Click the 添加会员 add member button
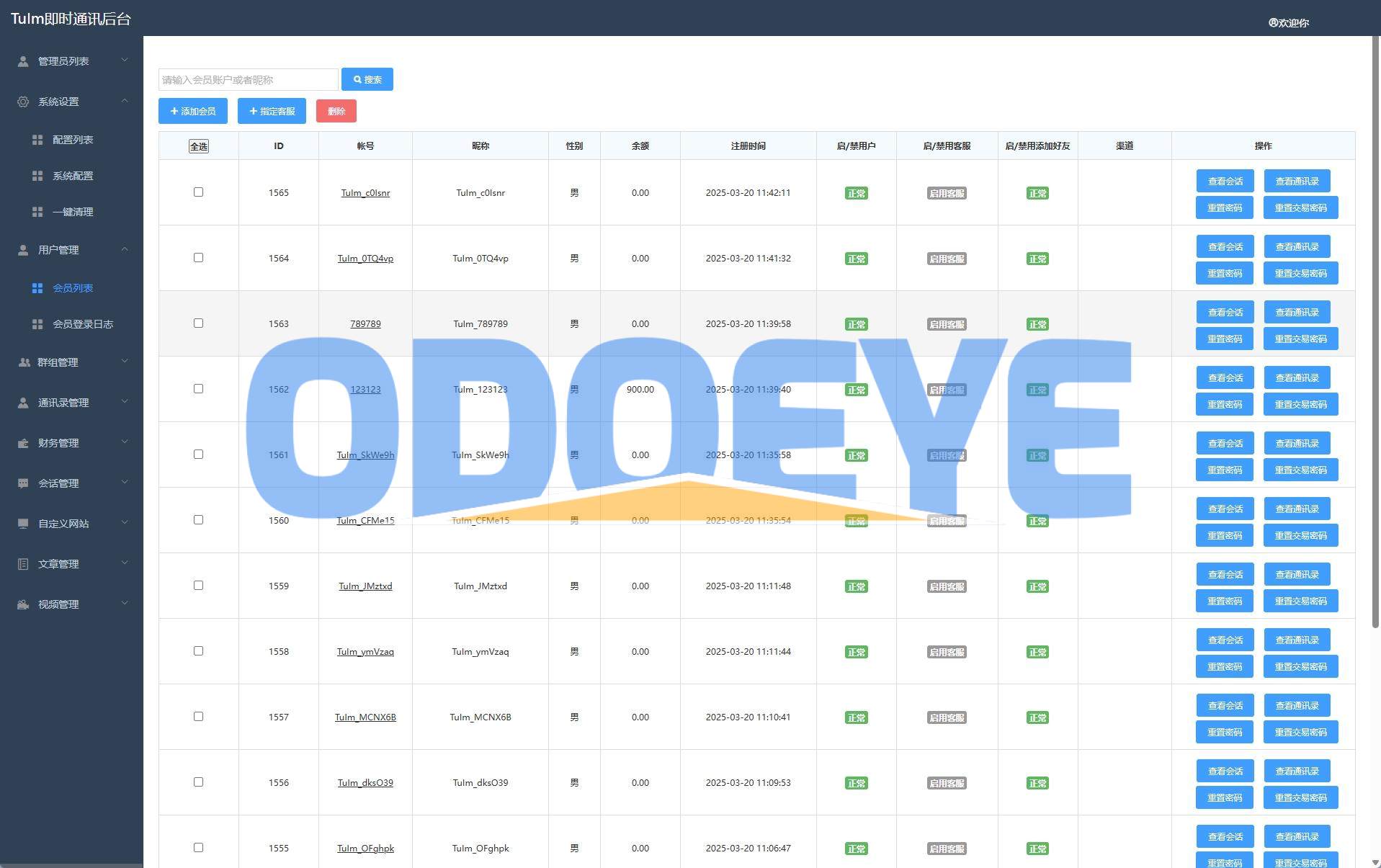This screenshot has width=1381, height=868. point(193,111)
